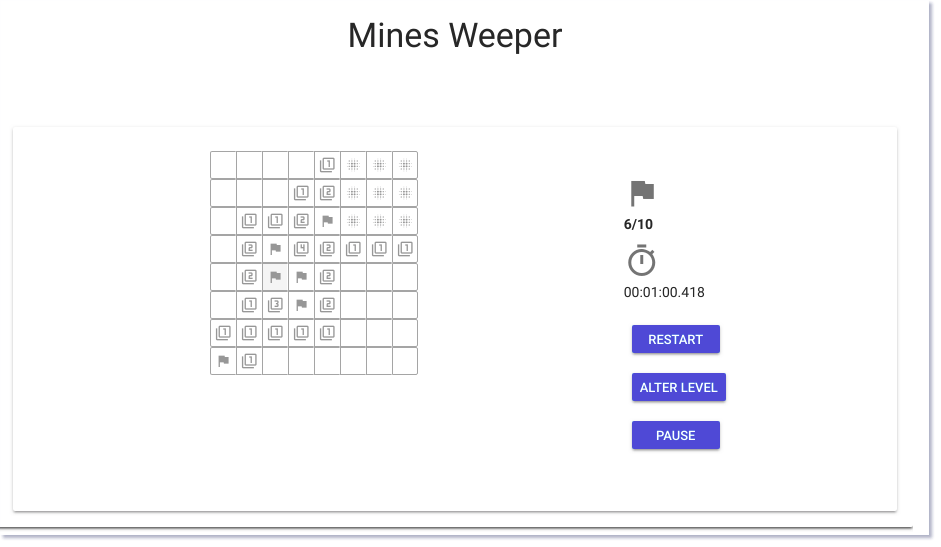Screen dimensions: 941x547
Task: Click the flagged cell with the shaded background
Action: click(x=275, y=277)
